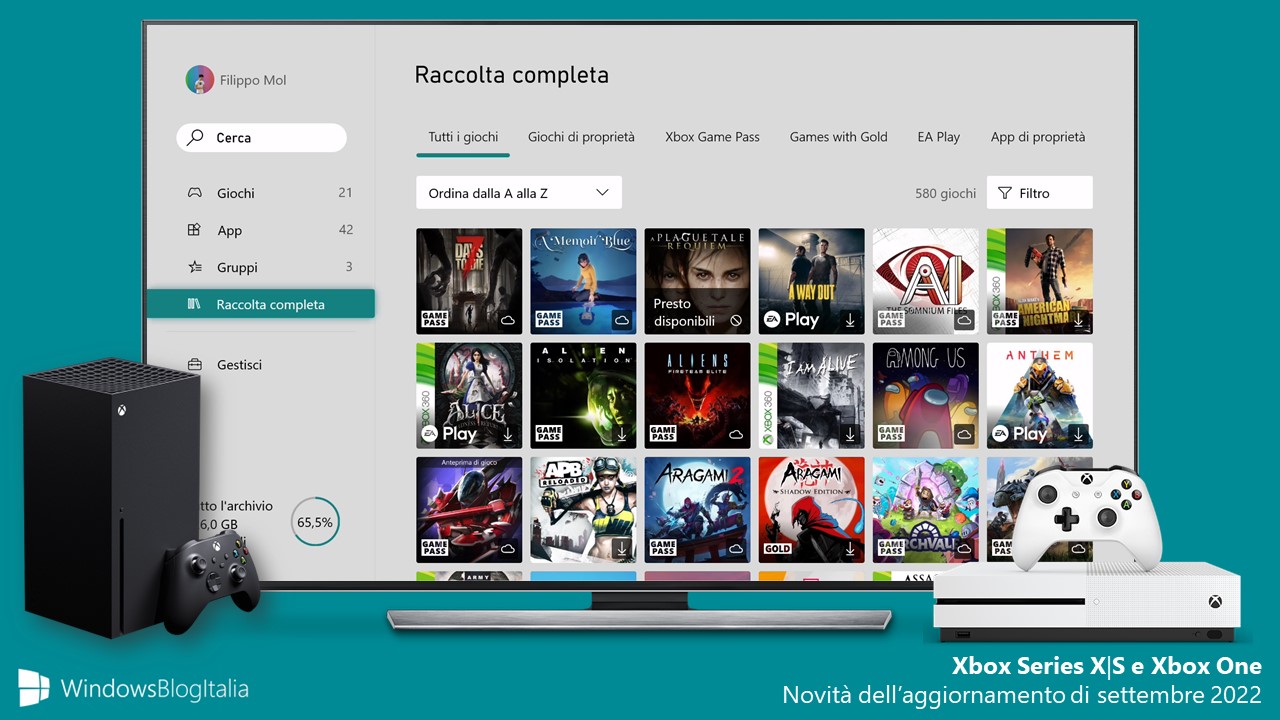Open Alan Wake's American Nightmare tile

(x=1039, y=281)
